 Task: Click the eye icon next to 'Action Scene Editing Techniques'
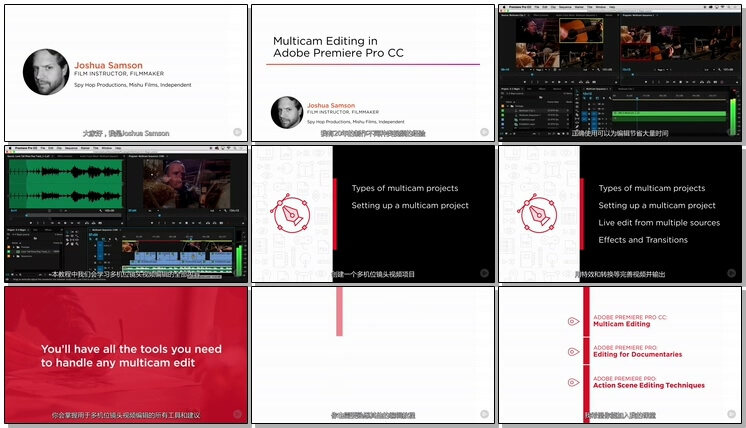(573, 382)
